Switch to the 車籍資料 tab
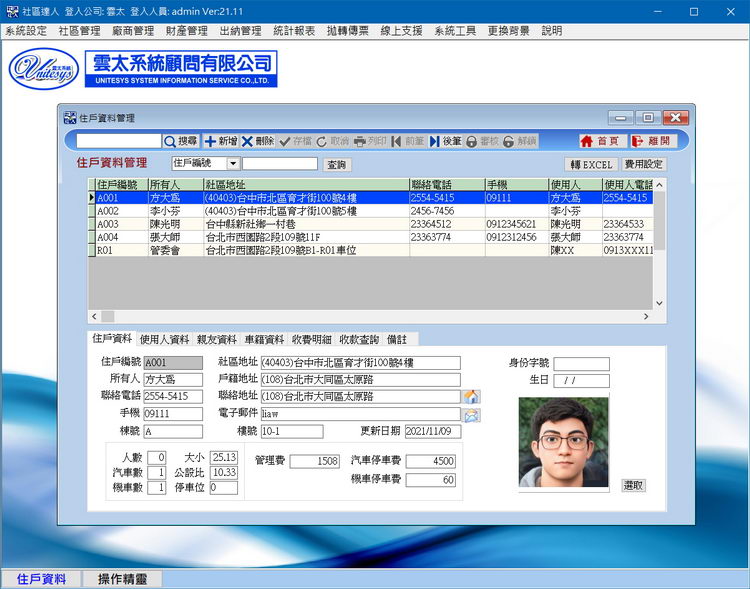Viewport: 750px width, 589px height. 264,340
